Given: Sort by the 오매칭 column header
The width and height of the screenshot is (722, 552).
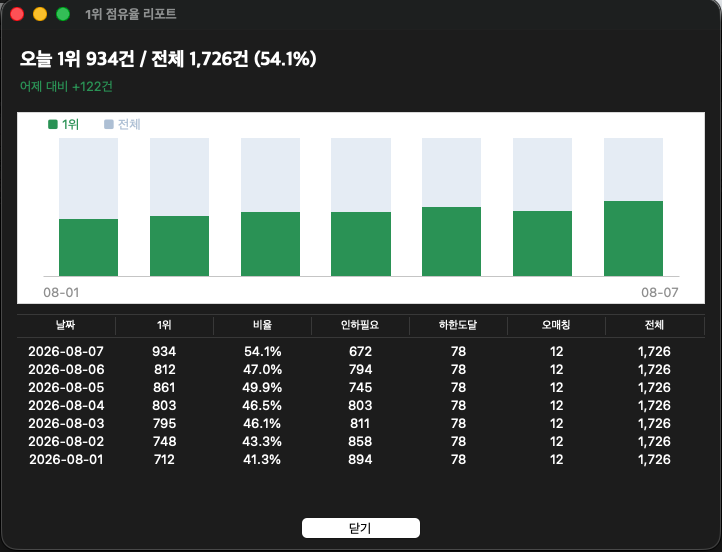Looking at the screenshot, I should click(556, 325).
